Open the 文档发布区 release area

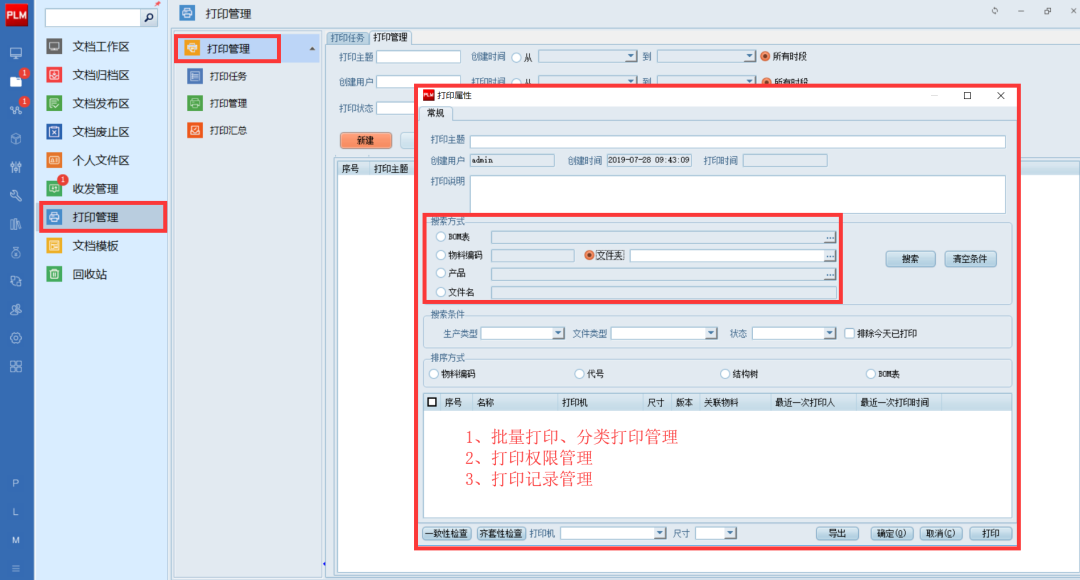(100, 103)
